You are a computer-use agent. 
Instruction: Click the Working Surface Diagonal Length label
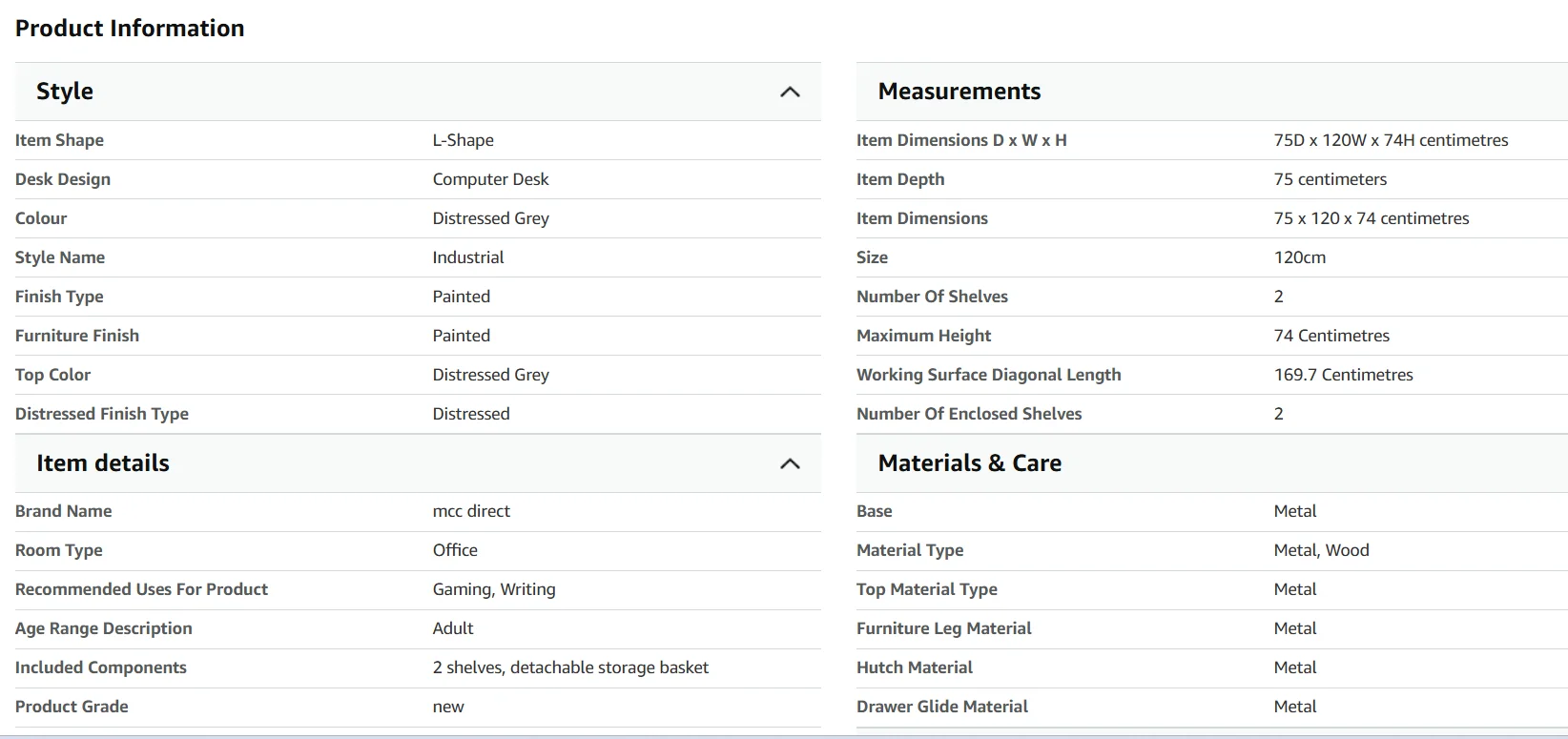click(988, 375)
